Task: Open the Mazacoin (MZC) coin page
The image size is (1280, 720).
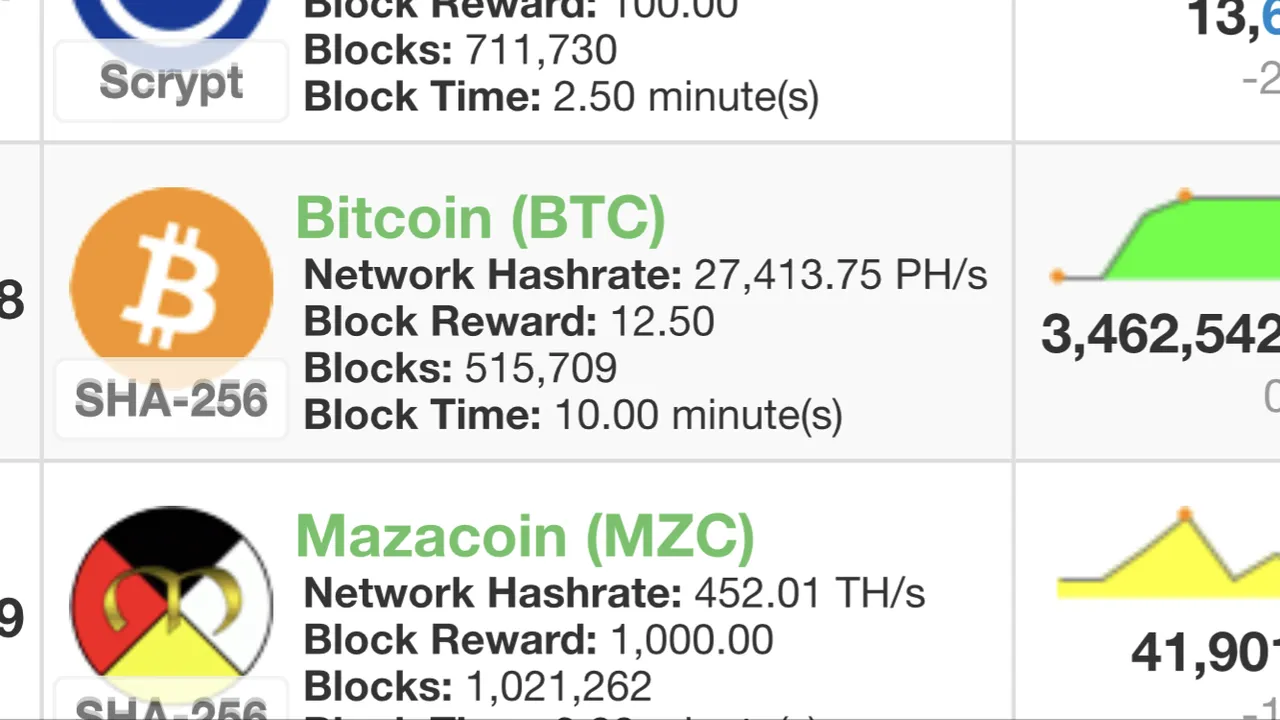Action: pyautogui.click(x=525, y=536)
